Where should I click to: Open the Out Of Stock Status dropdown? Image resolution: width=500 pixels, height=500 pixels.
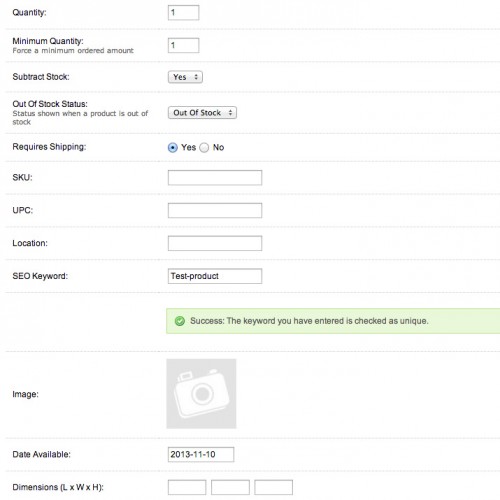pyautogui.click(x=202, y=113)
